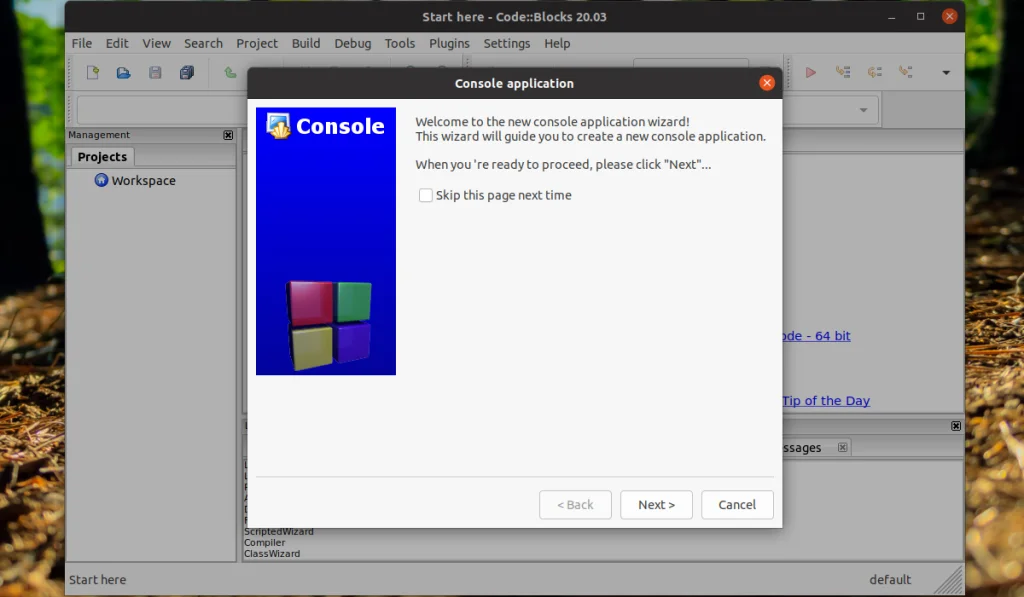Open the Project menu
The height and width of the screenshot is (597, 1024).
pos(257,43)
